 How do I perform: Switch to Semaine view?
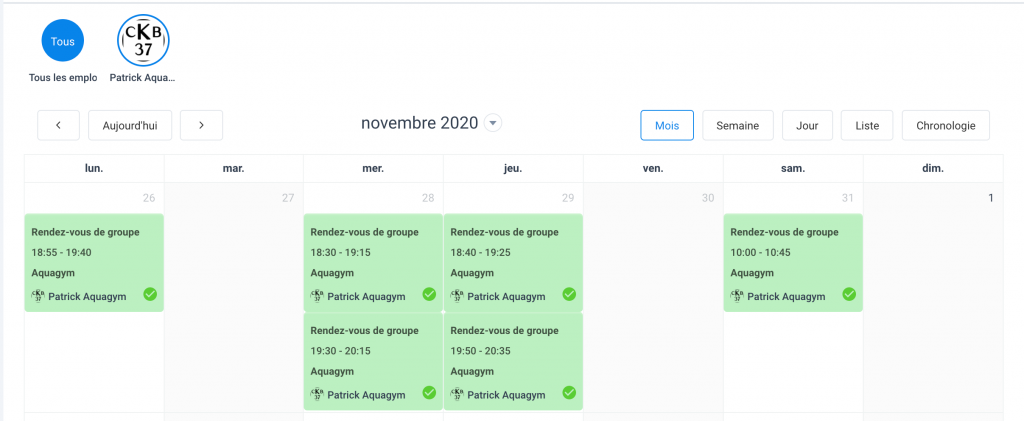coord(737,125)
